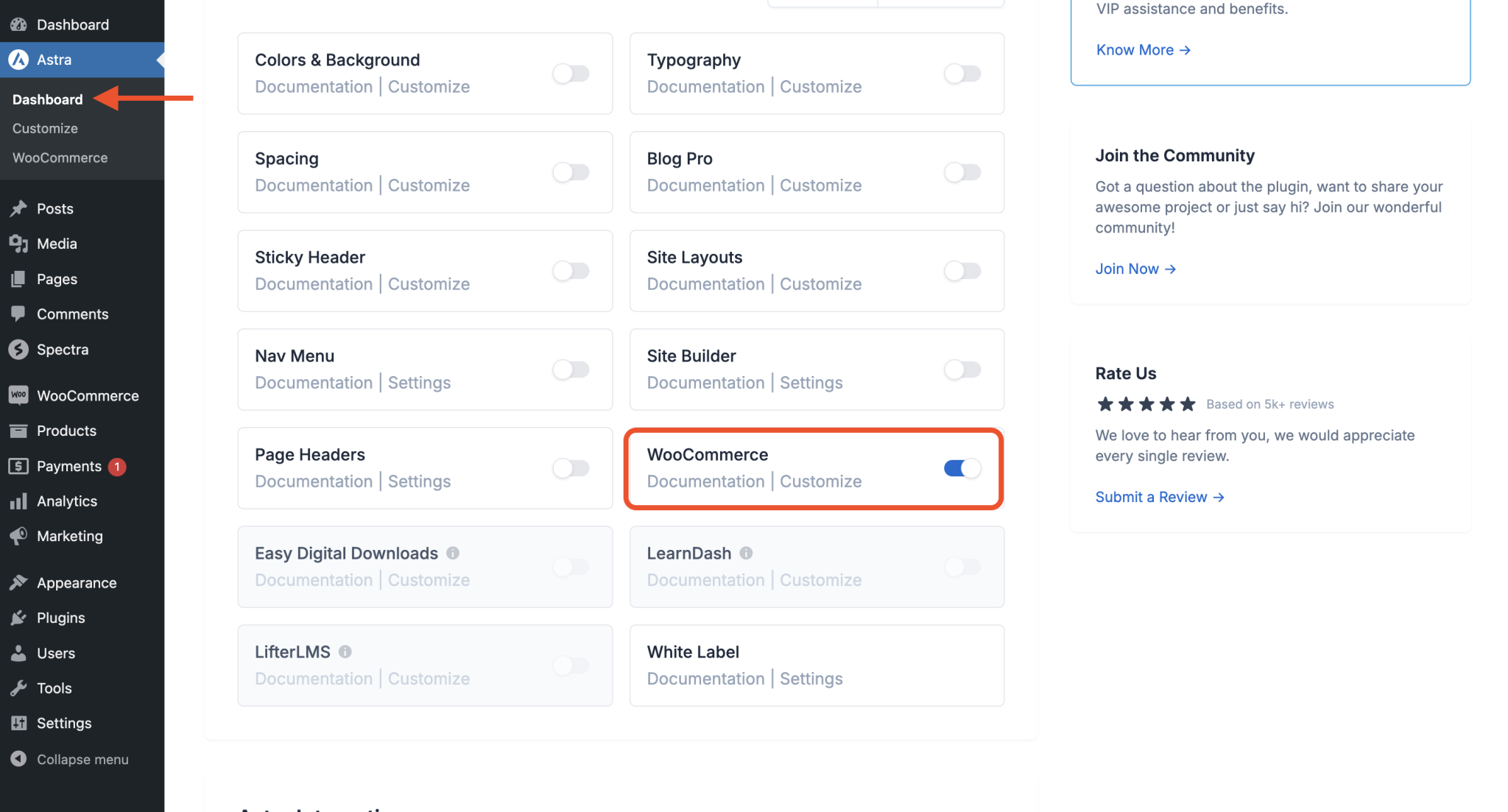Open the Products menu item
This screenshot has height=812, width=1508.
point(66,431)
